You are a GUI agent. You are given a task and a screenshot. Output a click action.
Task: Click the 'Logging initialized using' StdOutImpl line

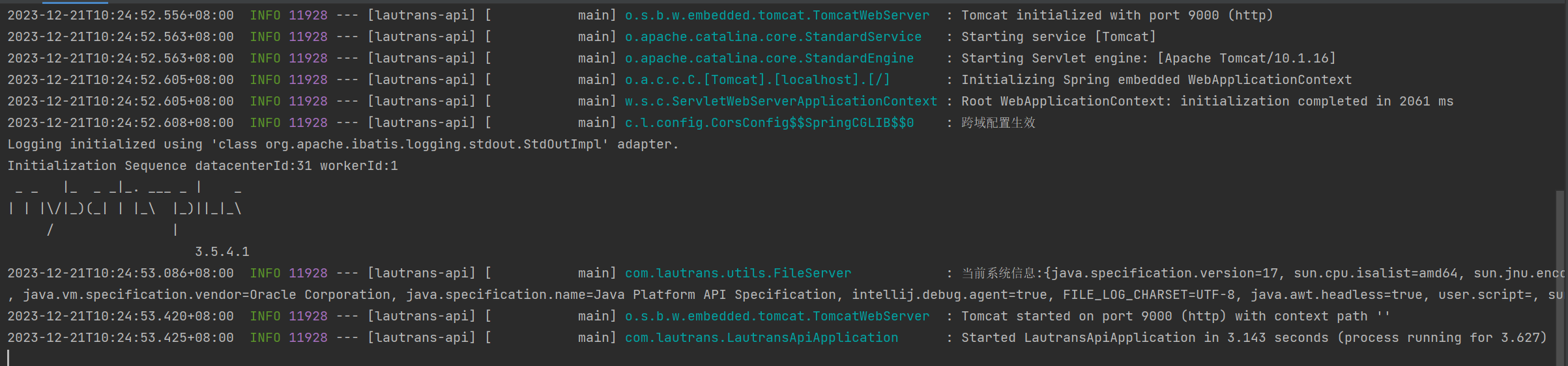pyautogui.click(x=343, y=144)
